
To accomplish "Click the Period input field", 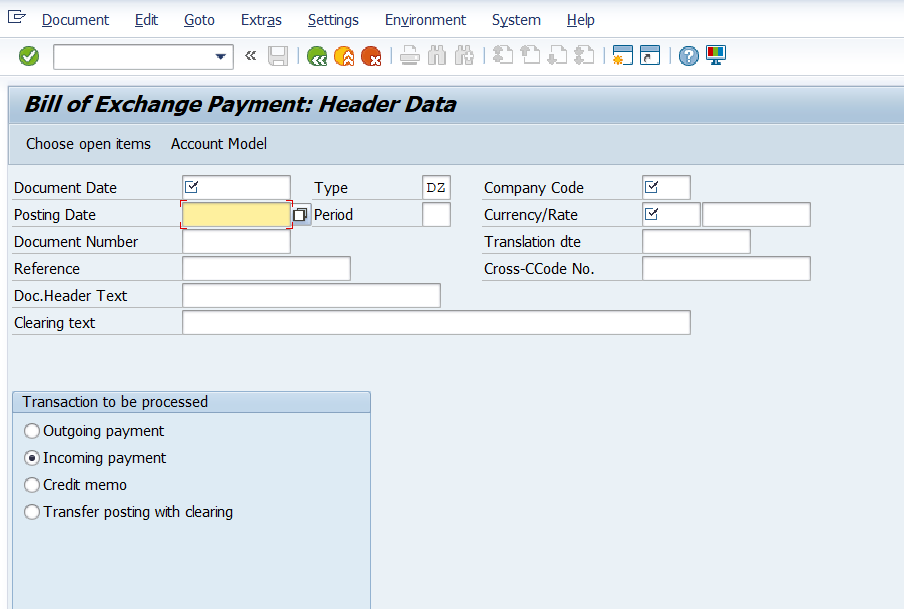I will pyautogui.click(x=436, y=215).
